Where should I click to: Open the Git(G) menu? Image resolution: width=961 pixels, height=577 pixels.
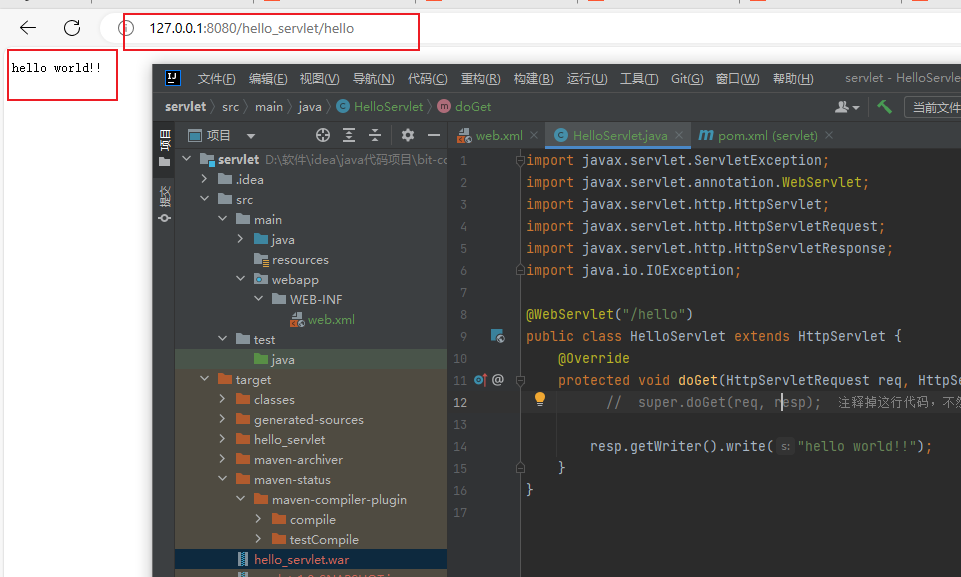tap(687, 79)
